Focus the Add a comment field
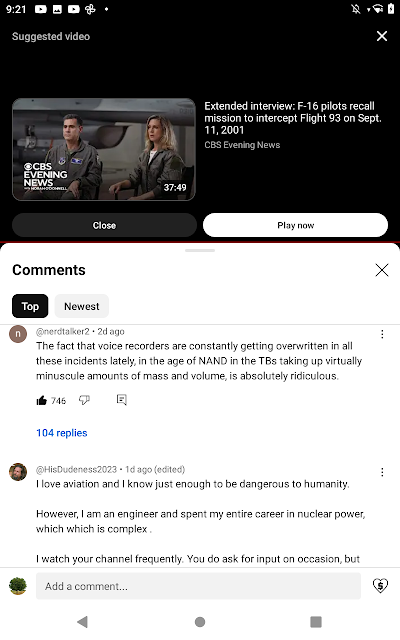 pos(198,586)
